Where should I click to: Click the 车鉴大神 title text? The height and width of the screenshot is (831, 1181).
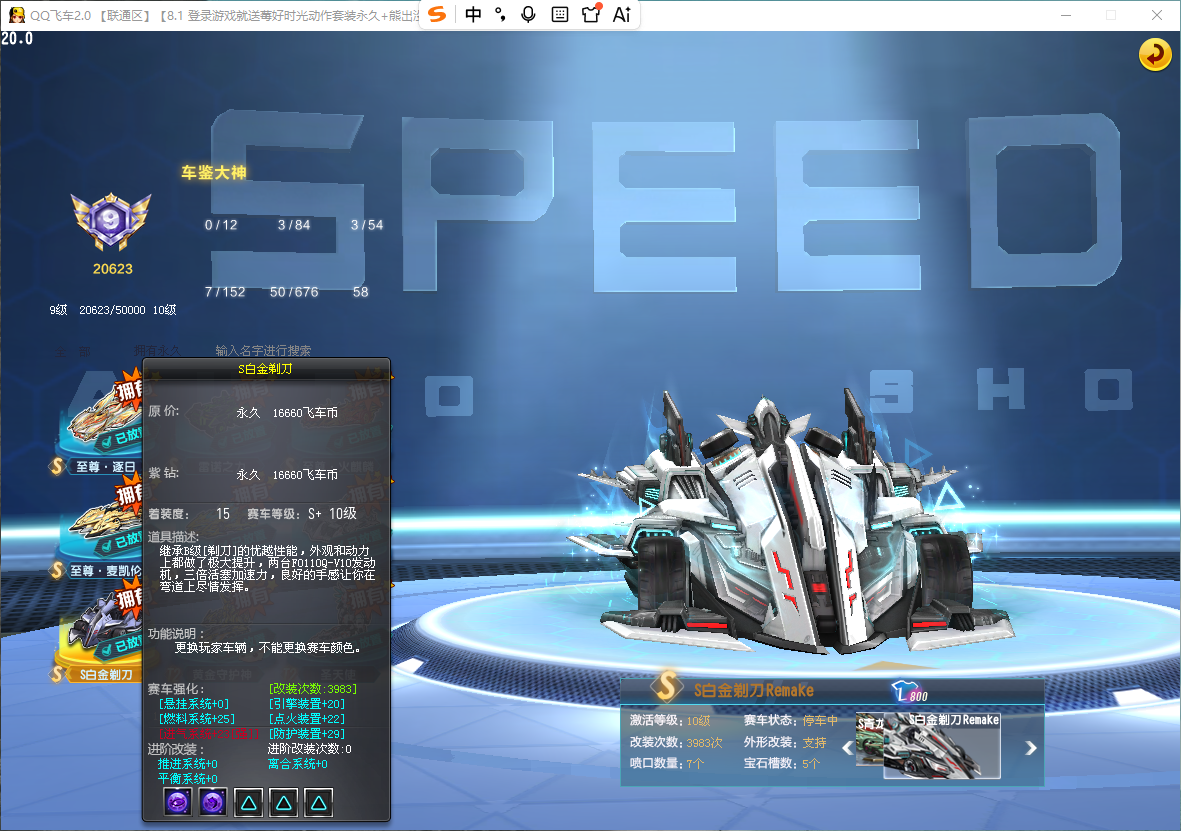[x=214, y=173]
